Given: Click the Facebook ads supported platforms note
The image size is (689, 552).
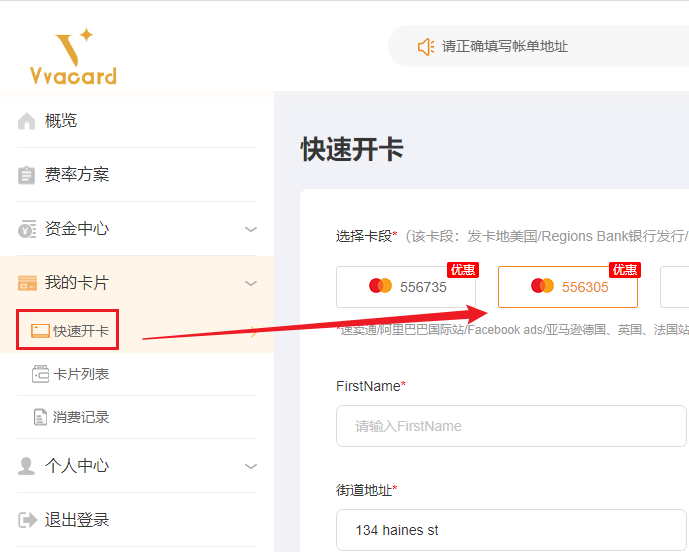Looking at the screenshot, I should (x=513, y=330).
